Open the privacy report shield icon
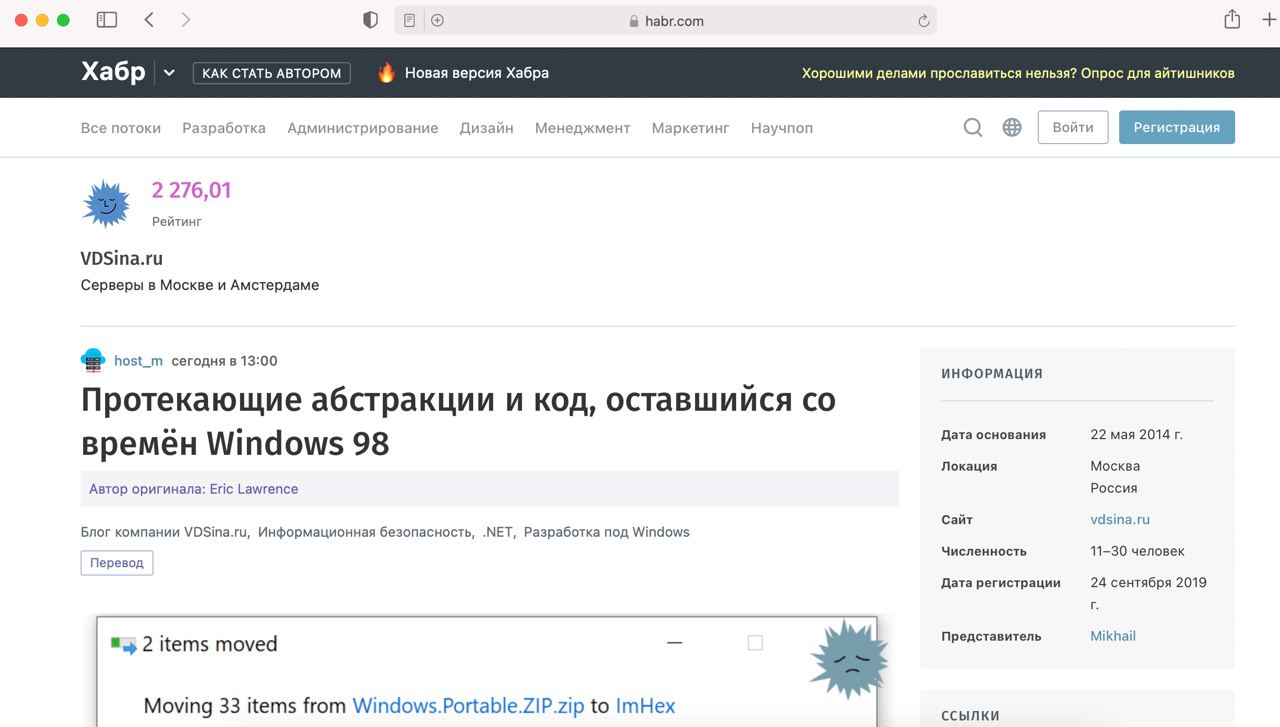Viewport: 1280px width, 727px height. click(x=370, y=20)
